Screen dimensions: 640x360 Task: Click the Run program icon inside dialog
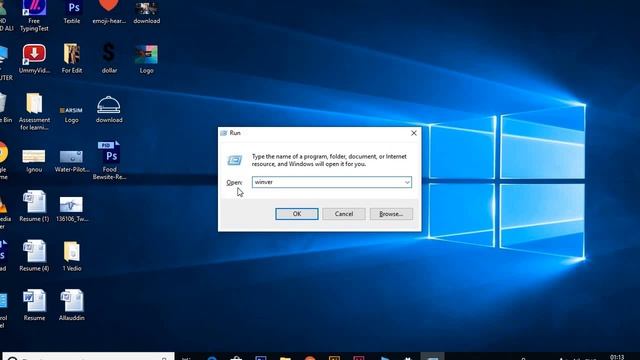[x=234, y=160]
